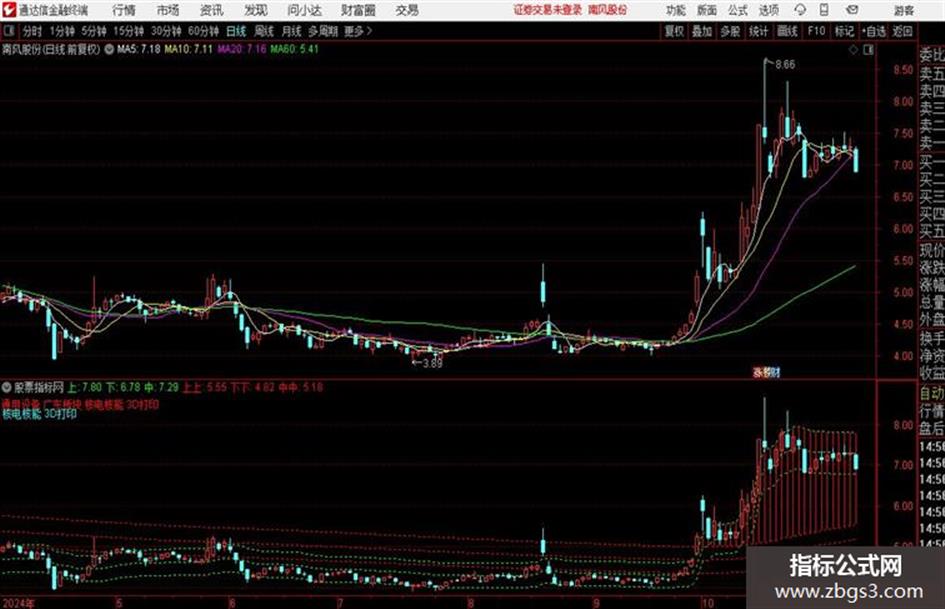This screenshot has width=945, height=609.
Task: Expand the 更多 periods list
Action: 358,31
